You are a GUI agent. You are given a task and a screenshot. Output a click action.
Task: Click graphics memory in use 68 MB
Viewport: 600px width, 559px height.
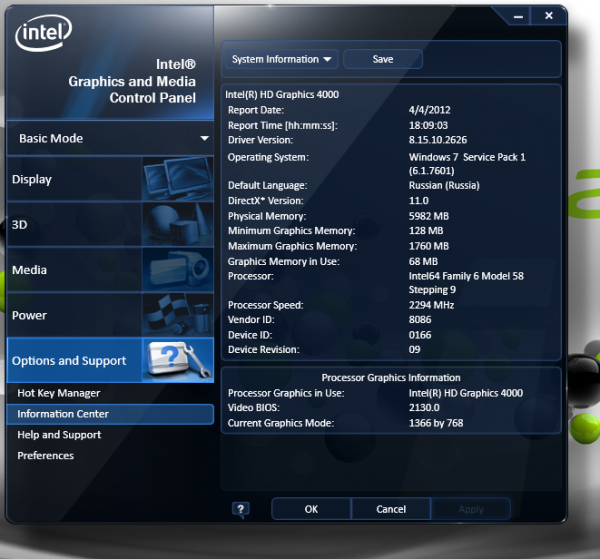pos(423,262)
